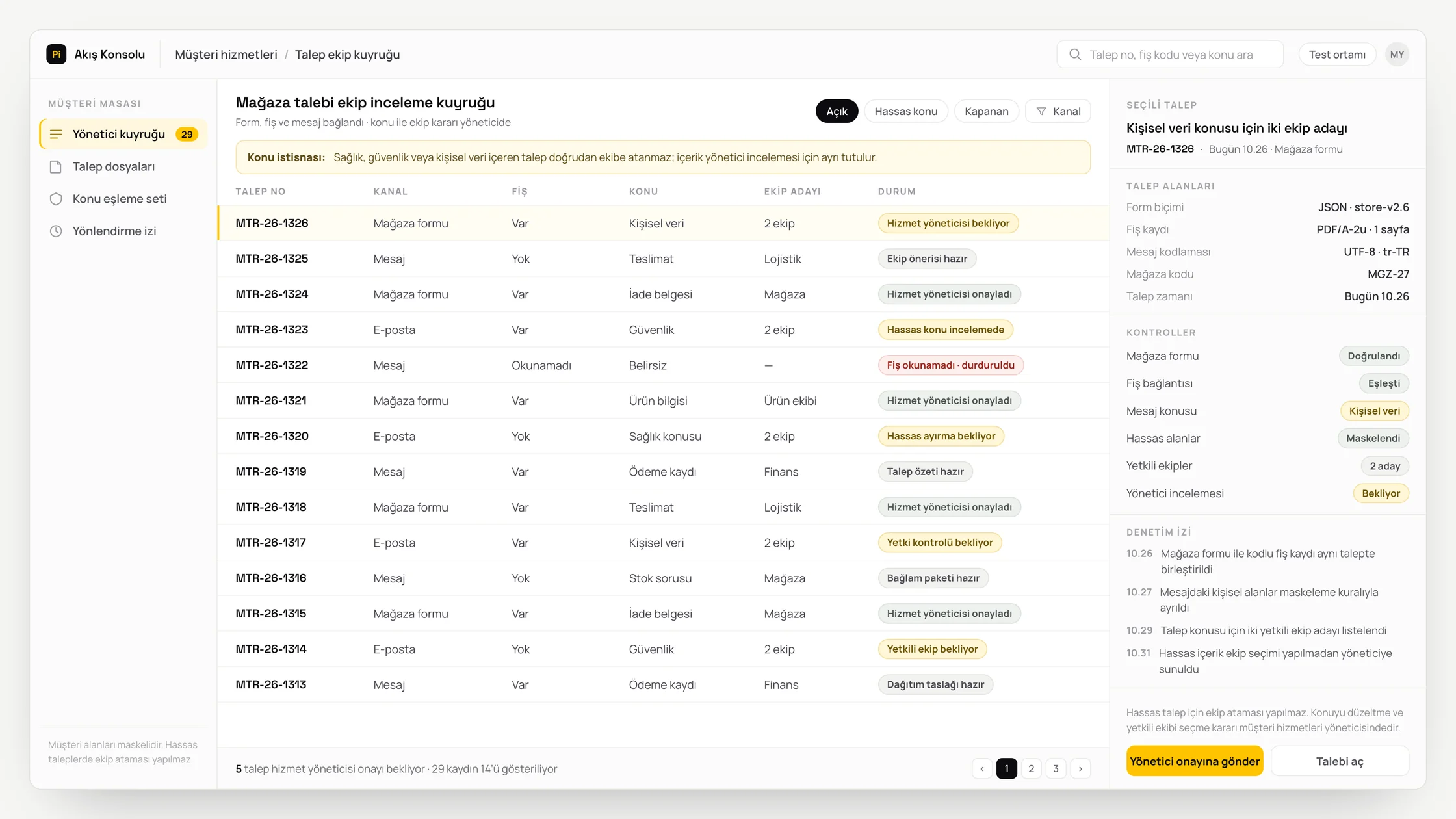Image resolution: width=1456 pixels, height=819 pixels.
Task: Click the Kişisel veri badge in Kontroller
Action: click(1374, 411)
